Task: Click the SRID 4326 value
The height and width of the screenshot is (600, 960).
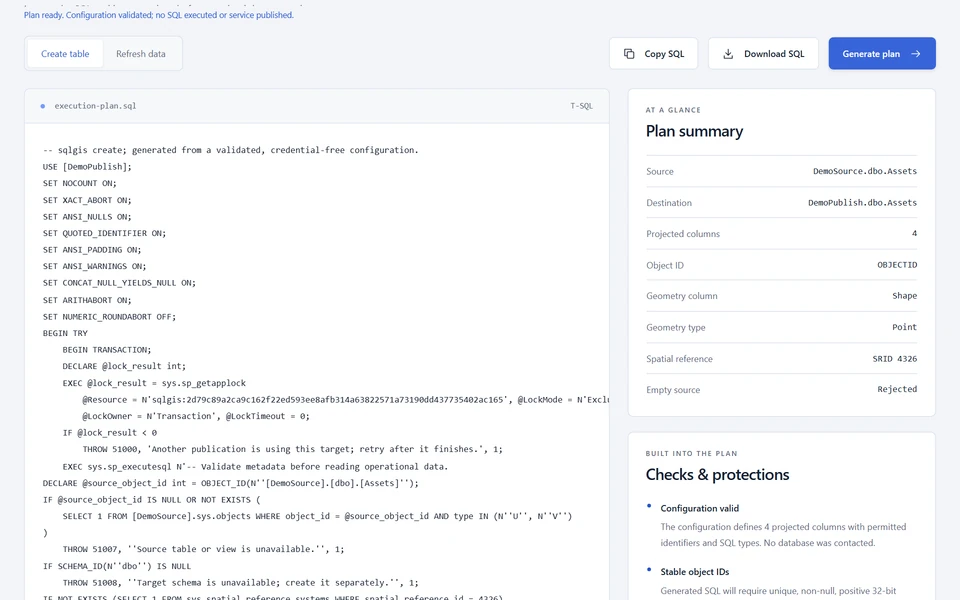Action: [894, 359]
